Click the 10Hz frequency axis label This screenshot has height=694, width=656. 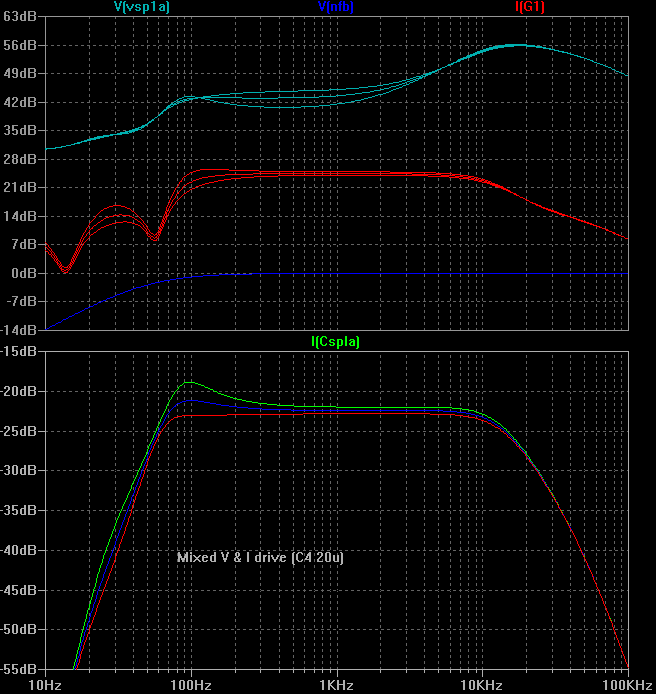[45, 686]
